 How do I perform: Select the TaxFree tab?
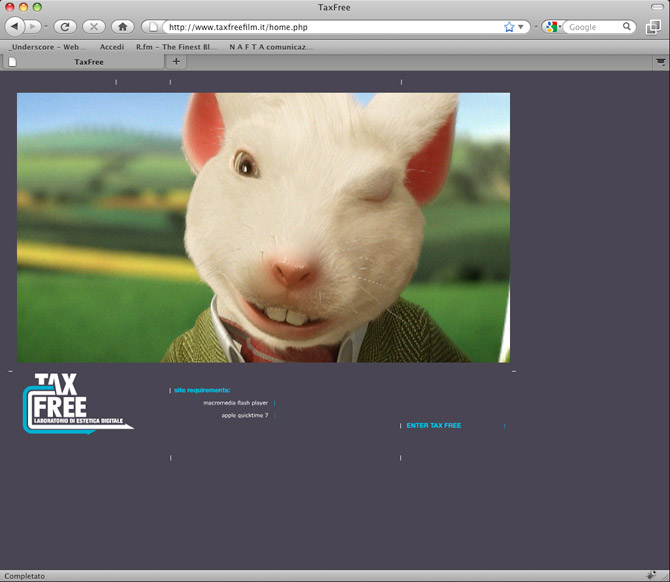pyautogui.click(x=84, y=62)
